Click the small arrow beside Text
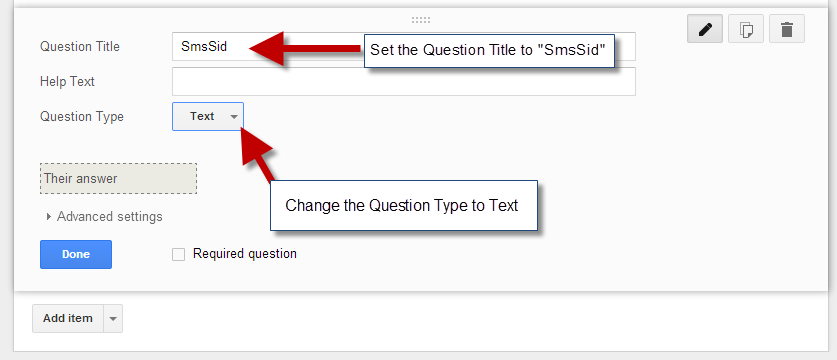 pos(234,117)
